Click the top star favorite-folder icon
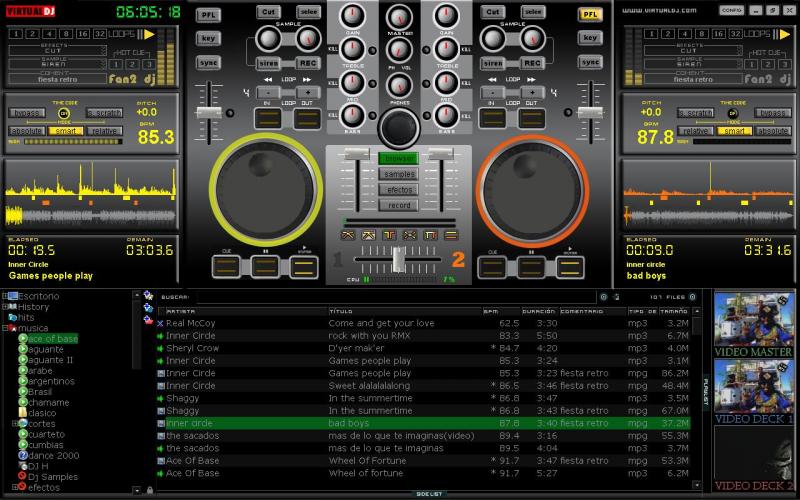Viewport: 800px width, 500px height. [148, 295]
